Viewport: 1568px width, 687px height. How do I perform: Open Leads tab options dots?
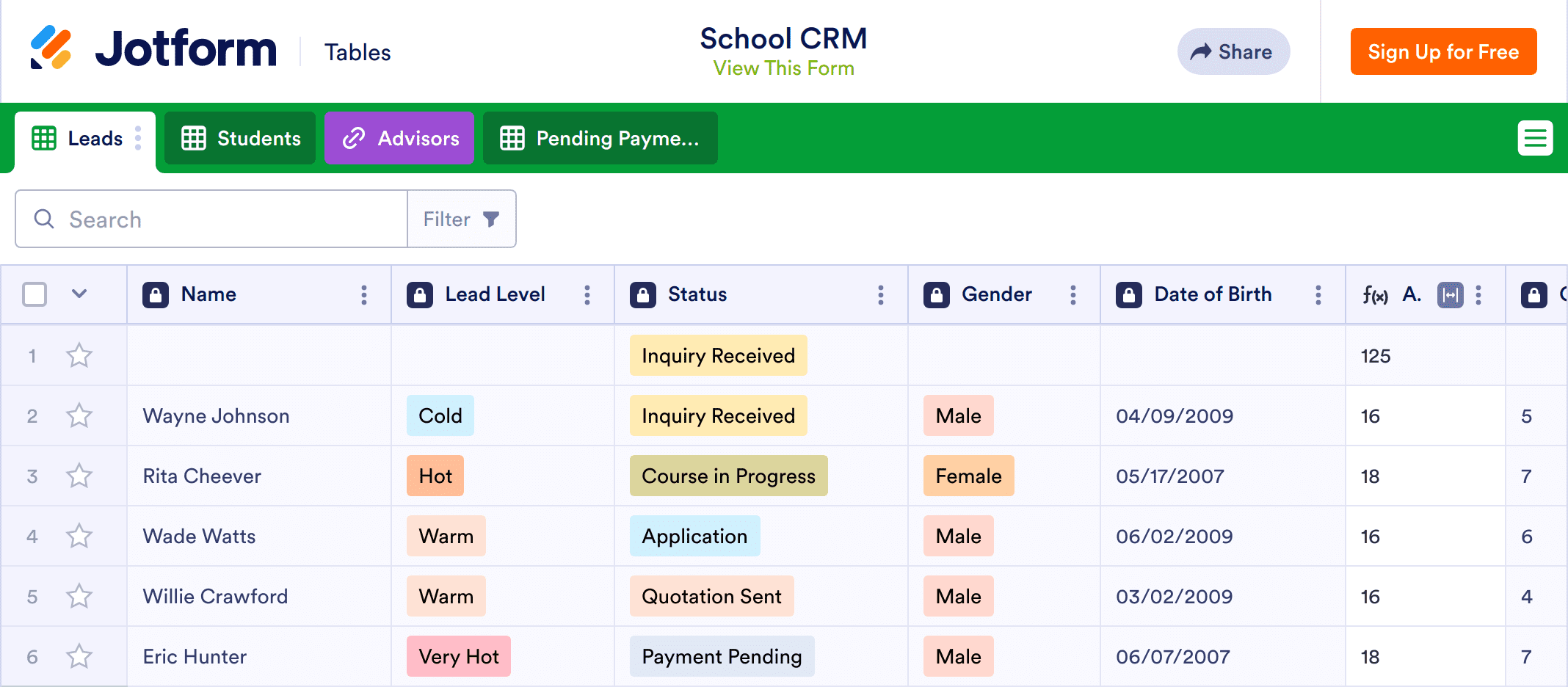point(138,138)
